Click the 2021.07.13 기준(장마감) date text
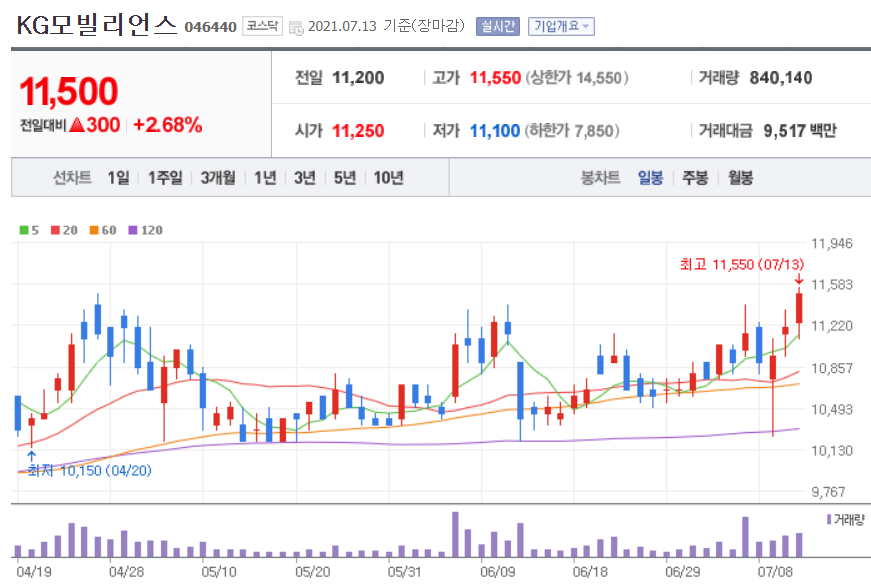Screen dimensions: 871x587 (387, 26)
